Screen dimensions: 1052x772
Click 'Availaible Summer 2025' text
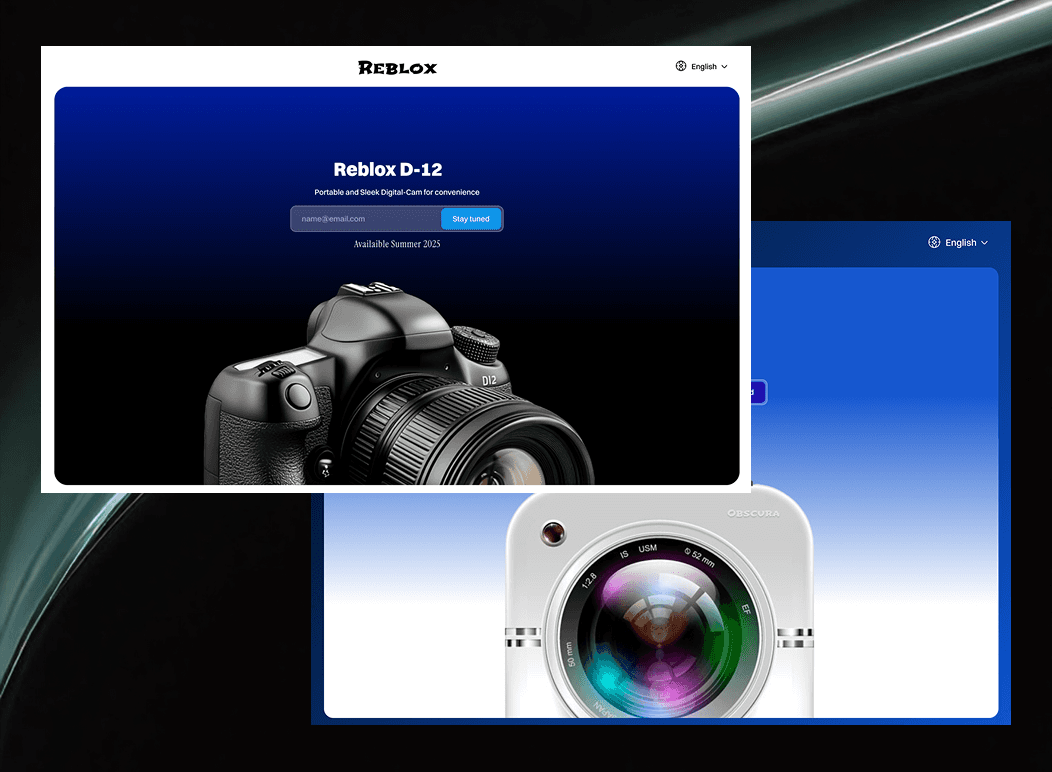[397, 244]
